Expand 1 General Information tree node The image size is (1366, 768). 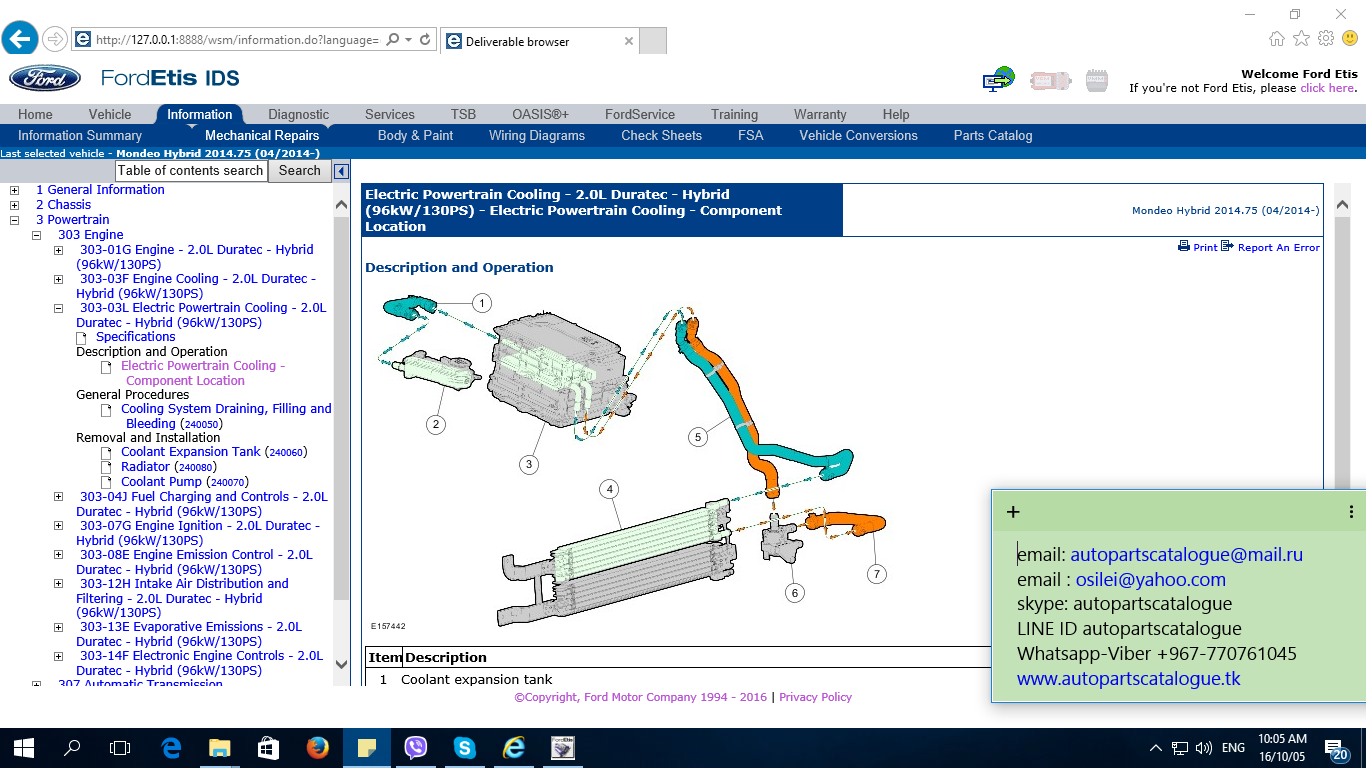[14, 190]
